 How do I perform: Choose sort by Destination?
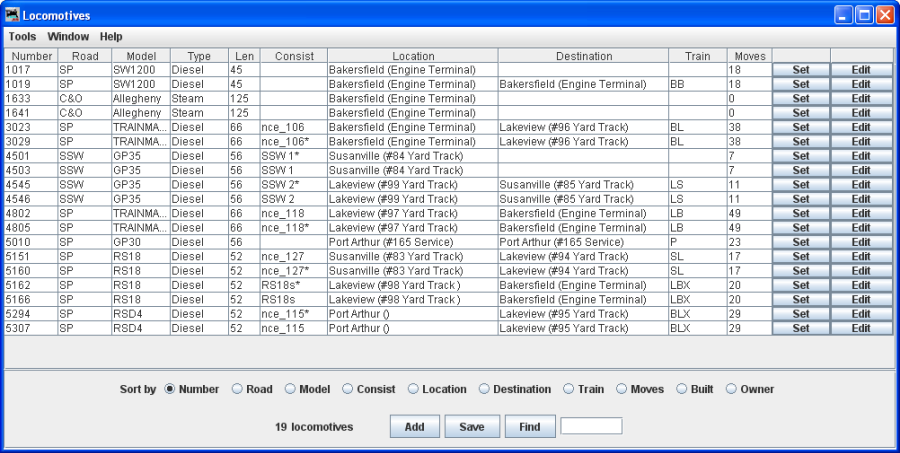coord(486,389)
